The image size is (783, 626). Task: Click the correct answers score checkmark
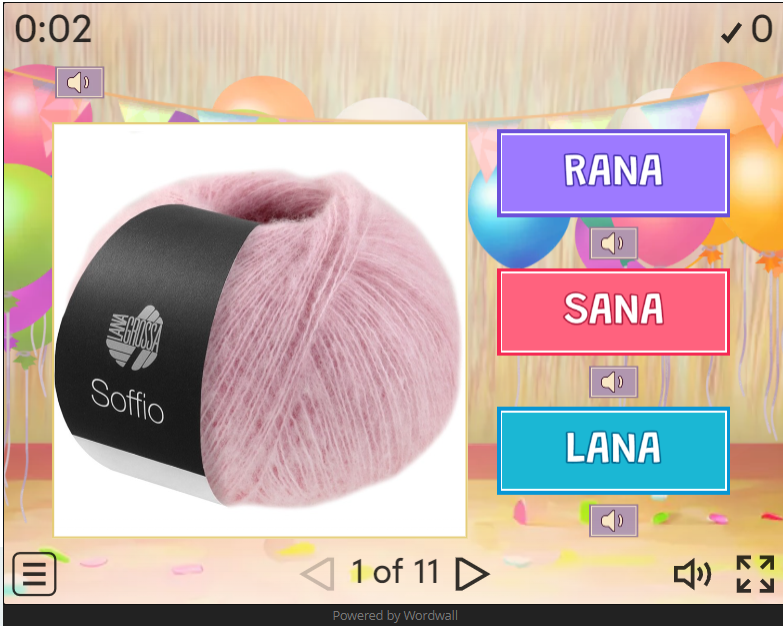(x=731, y=33)
